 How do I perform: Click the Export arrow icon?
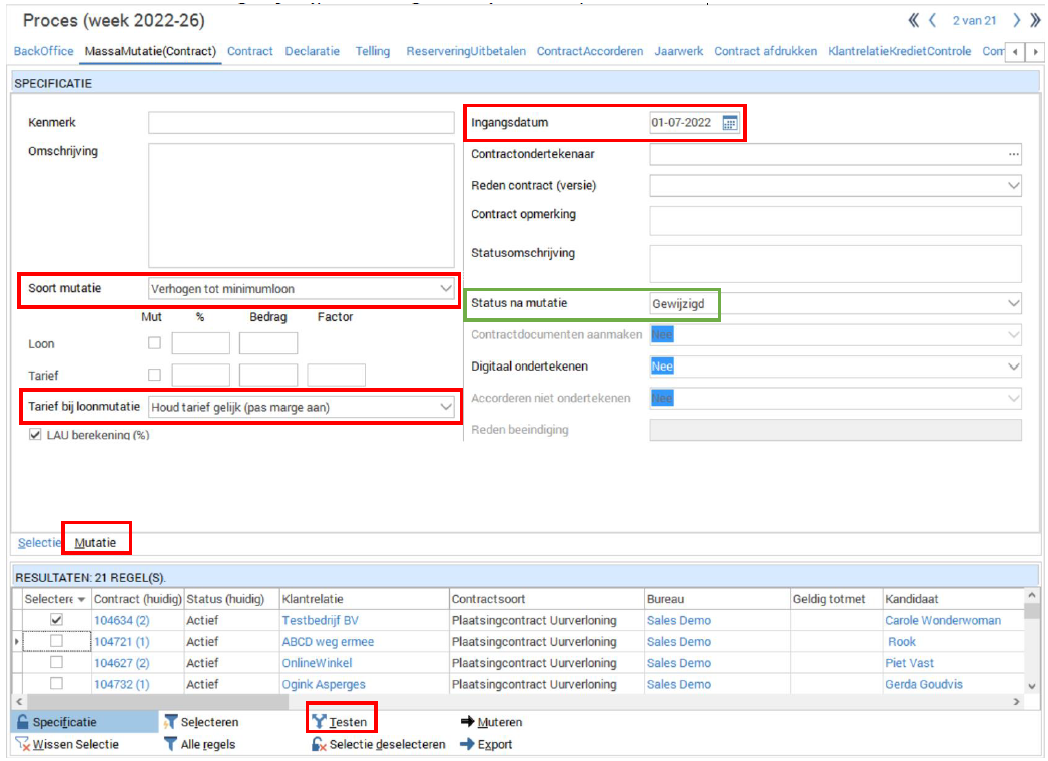coord(467,744)
